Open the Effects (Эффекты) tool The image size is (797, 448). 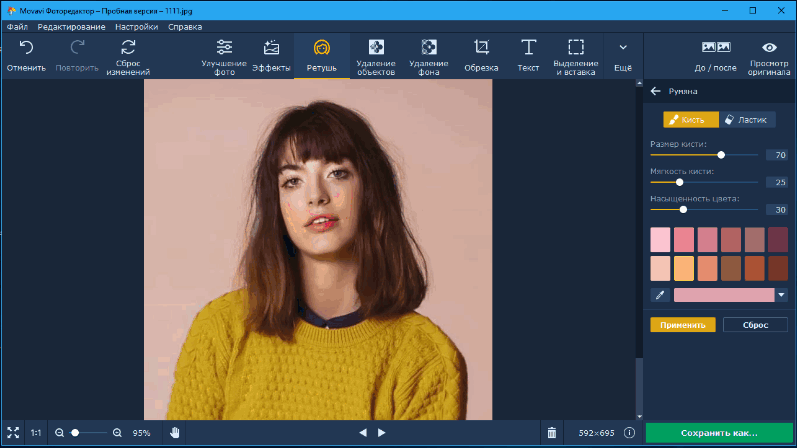pos(271,47)
